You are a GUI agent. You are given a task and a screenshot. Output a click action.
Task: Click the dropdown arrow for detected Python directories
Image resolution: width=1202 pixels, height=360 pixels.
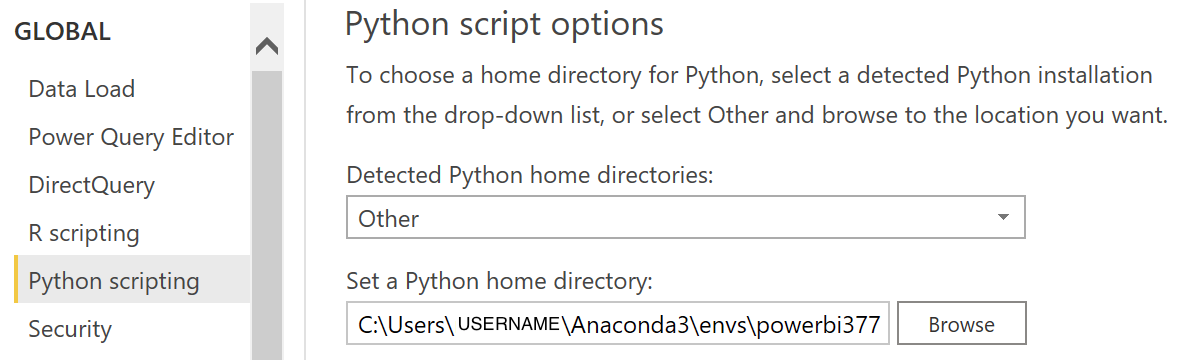click(x=1003, y=218)
